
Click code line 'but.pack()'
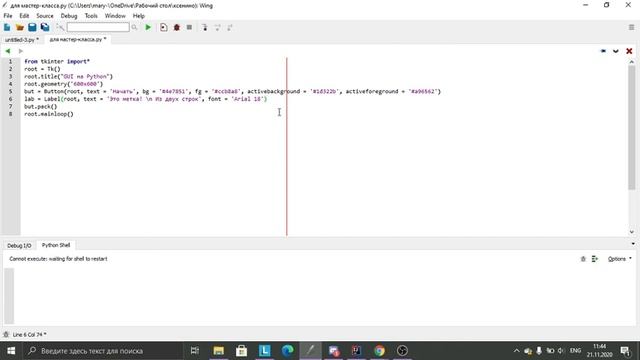[41, 107]
